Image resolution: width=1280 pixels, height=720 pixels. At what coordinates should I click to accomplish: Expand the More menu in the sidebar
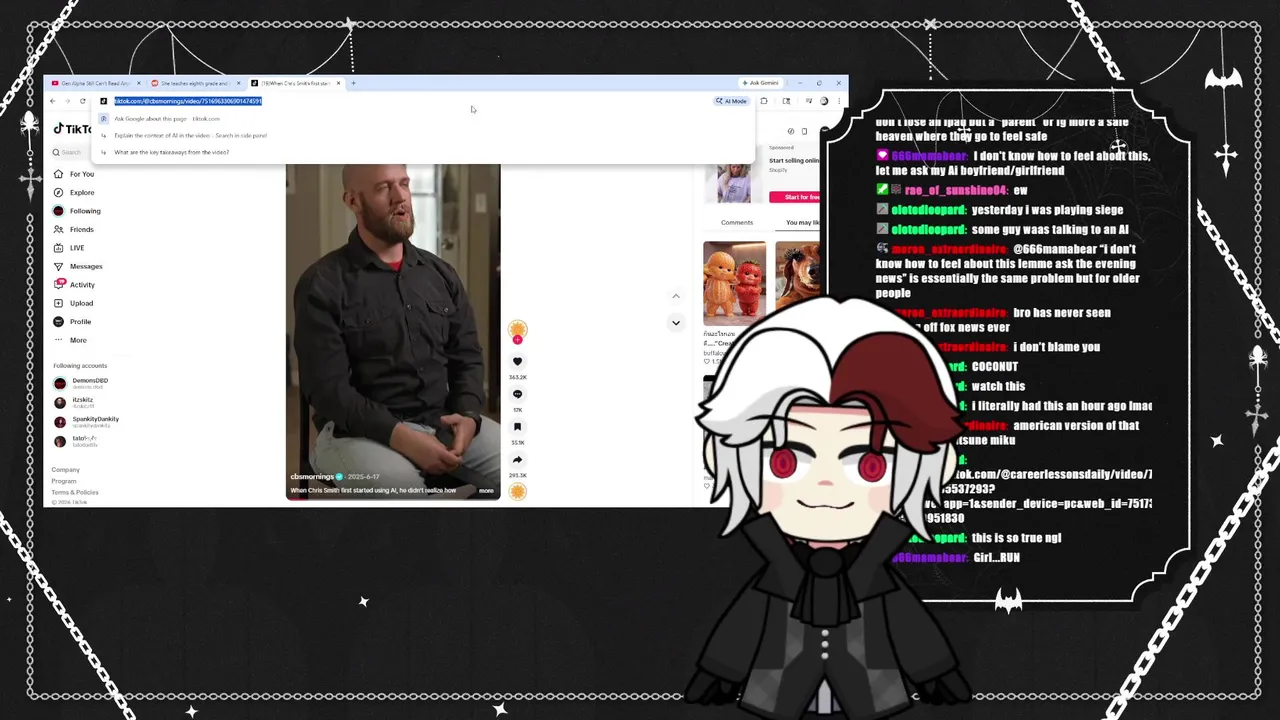click(x=70, y=340)
